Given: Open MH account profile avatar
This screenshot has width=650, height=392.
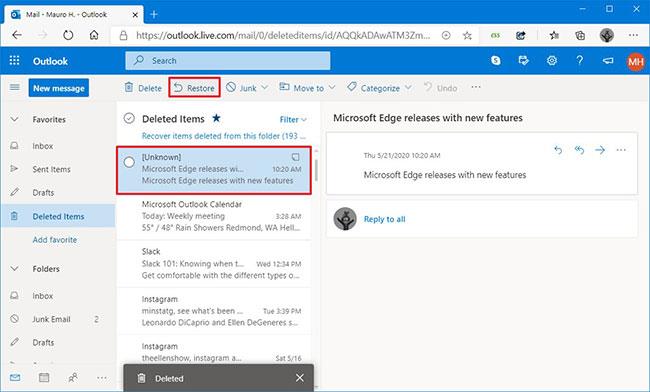Looking at the screenshot, I should click(635, 62).
